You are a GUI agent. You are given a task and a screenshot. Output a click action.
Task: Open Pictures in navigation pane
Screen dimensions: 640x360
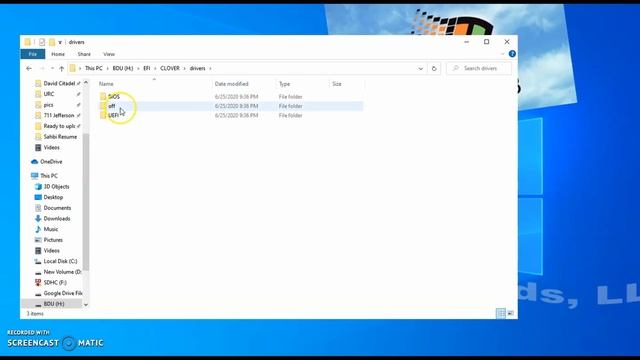coord(53,240)
